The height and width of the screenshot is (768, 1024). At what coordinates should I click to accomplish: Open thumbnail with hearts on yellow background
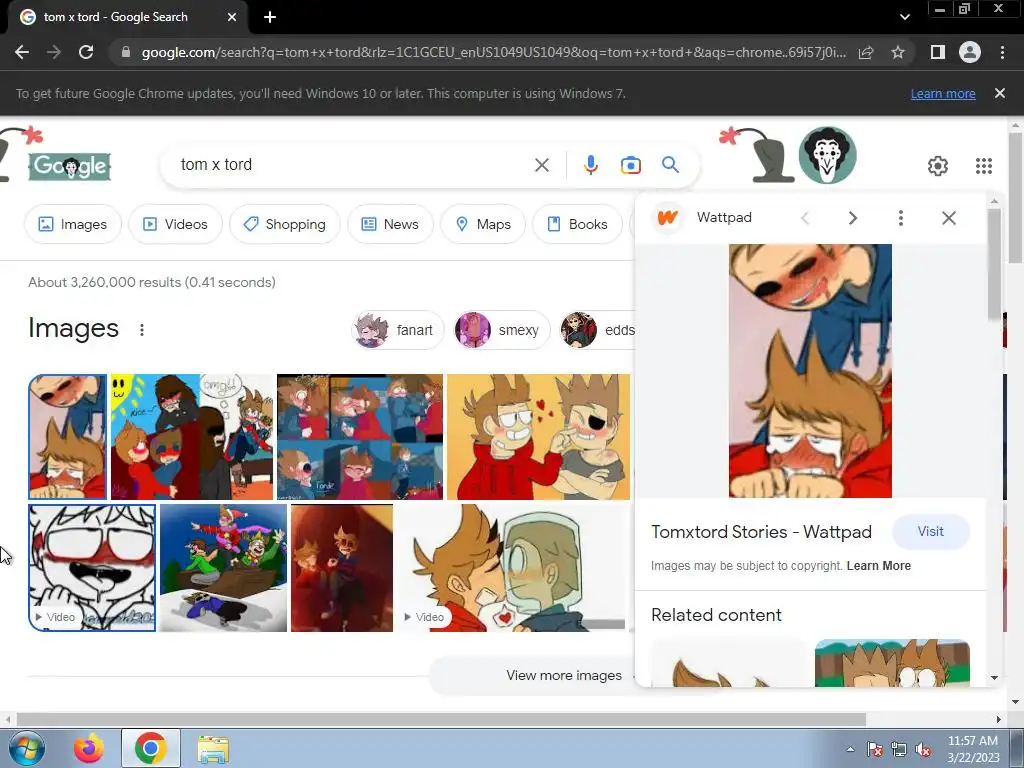539,437
